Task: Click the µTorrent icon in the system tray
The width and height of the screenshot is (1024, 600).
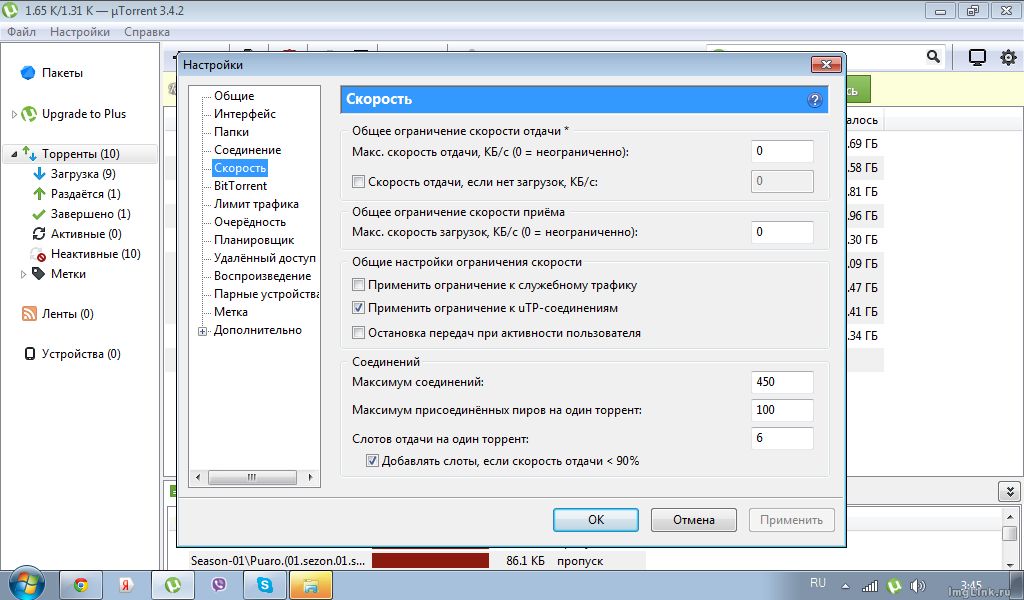Action: coord(894,586)
